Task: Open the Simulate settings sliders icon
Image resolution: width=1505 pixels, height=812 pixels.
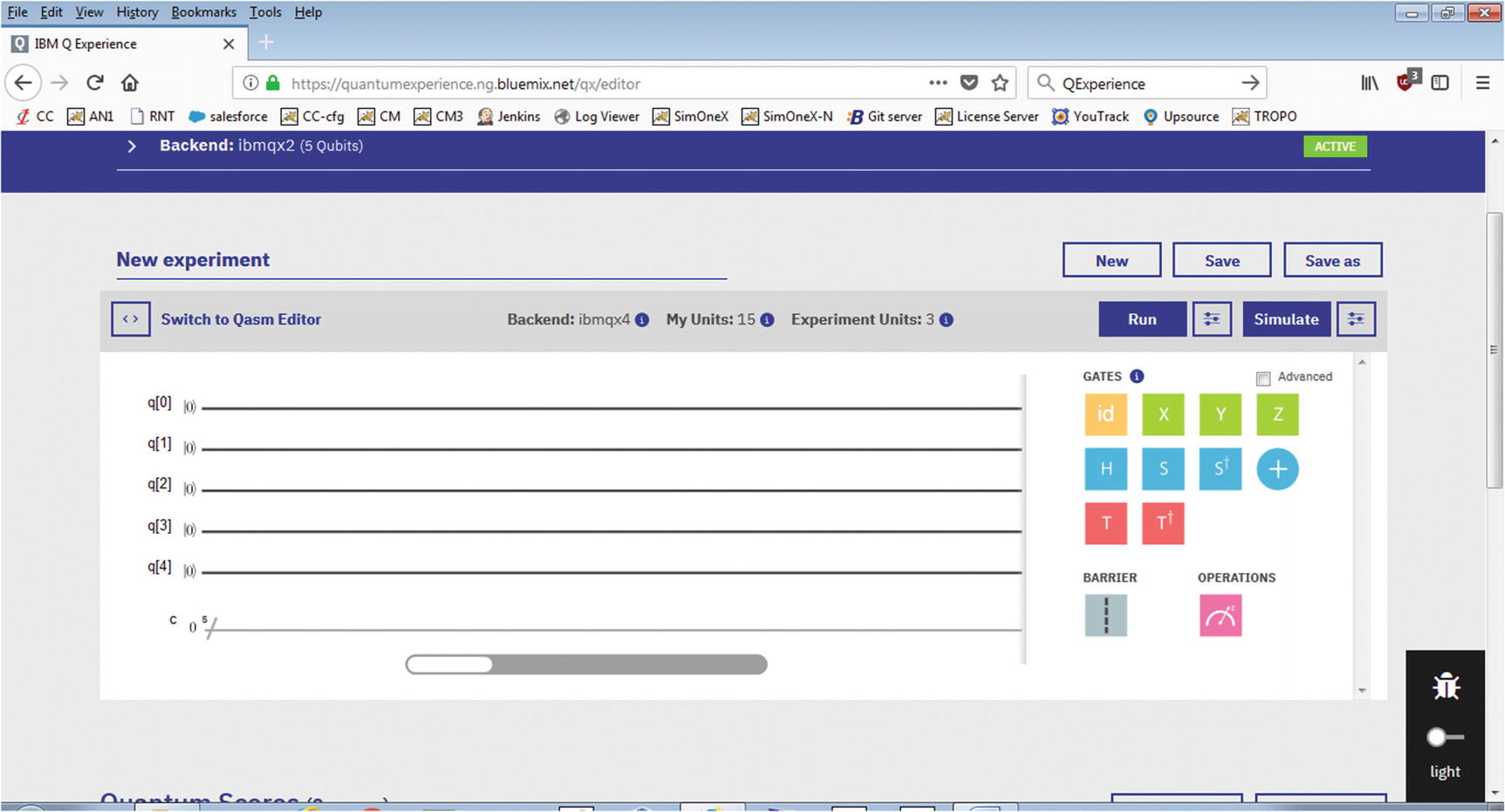Action: tap(1356, 319)
